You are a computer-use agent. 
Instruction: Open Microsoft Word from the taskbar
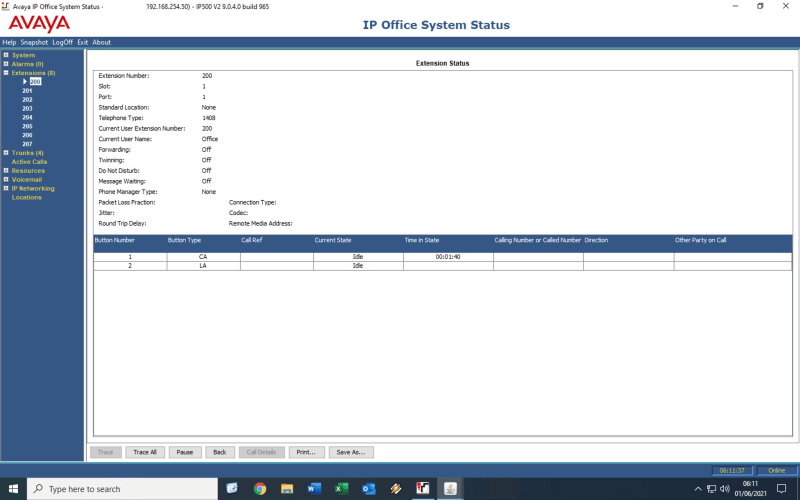[x=314, y=489]
